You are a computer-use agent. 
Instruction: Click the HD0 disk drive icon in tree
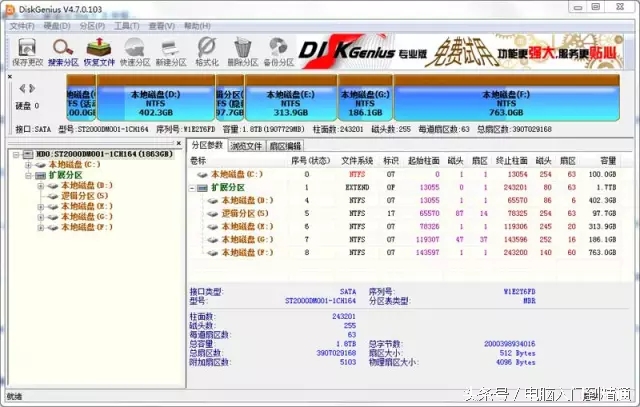coord(28,154)
